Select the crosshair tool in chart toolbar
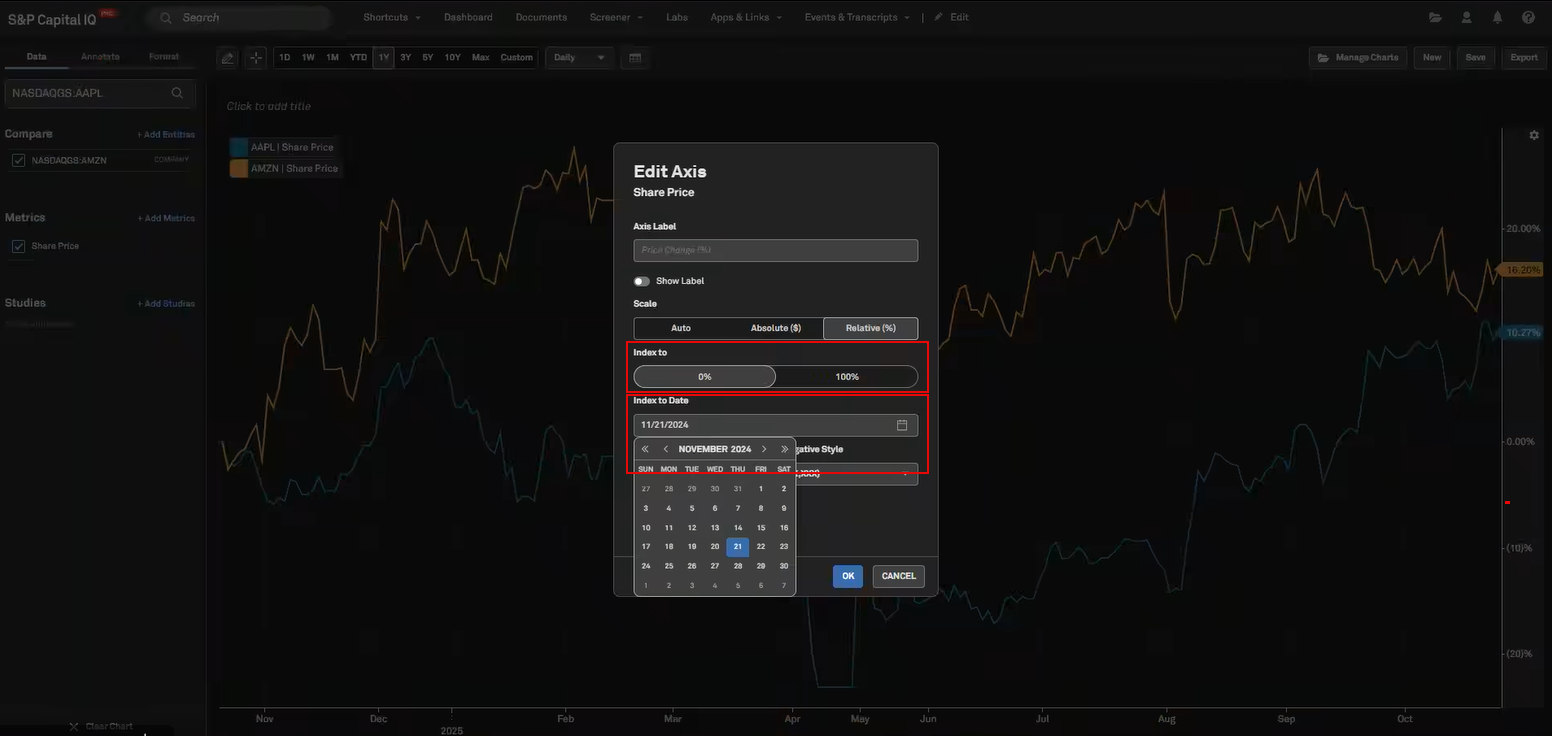This screenshot has height=736, width=1552. click(256, 58)
